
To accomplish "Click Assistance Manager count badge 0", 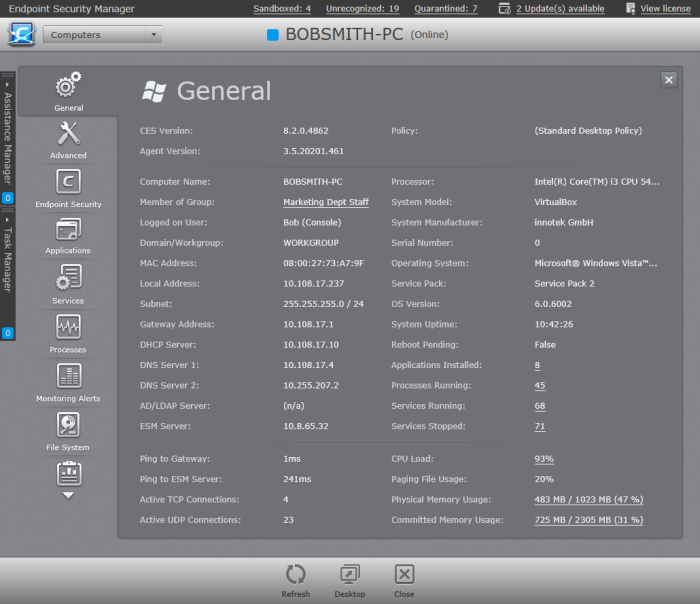I will point(8,198).
